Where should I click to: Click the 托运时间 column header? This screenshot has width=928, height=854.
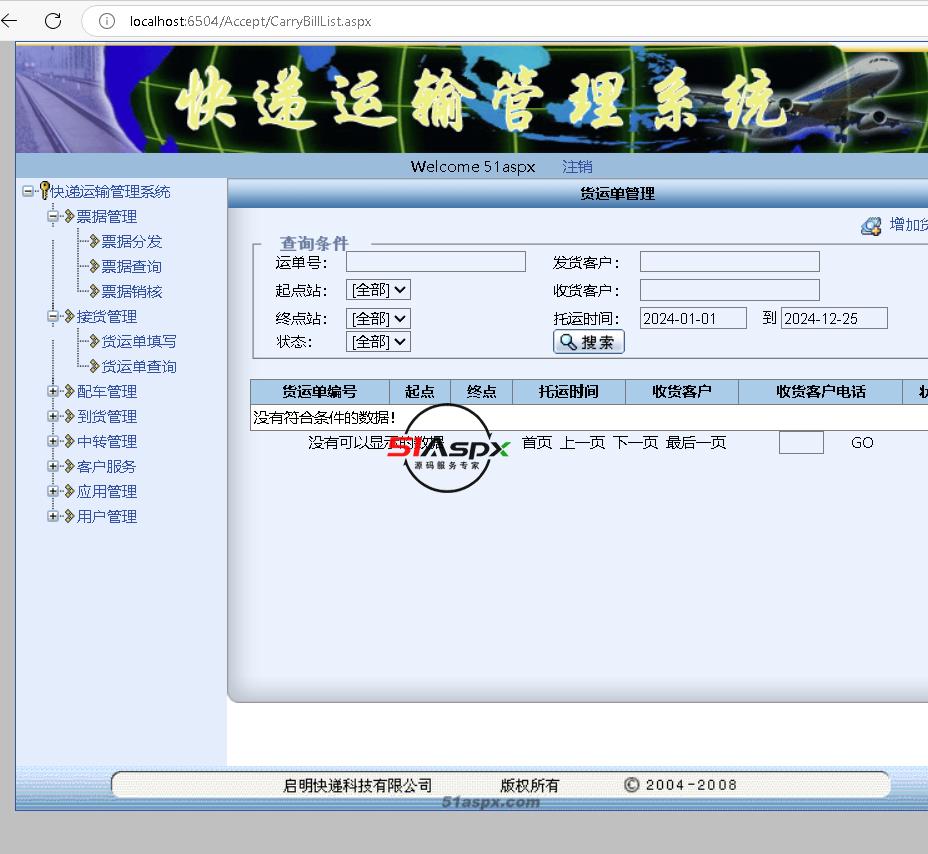pyautogui.click(x=568, y=392)
